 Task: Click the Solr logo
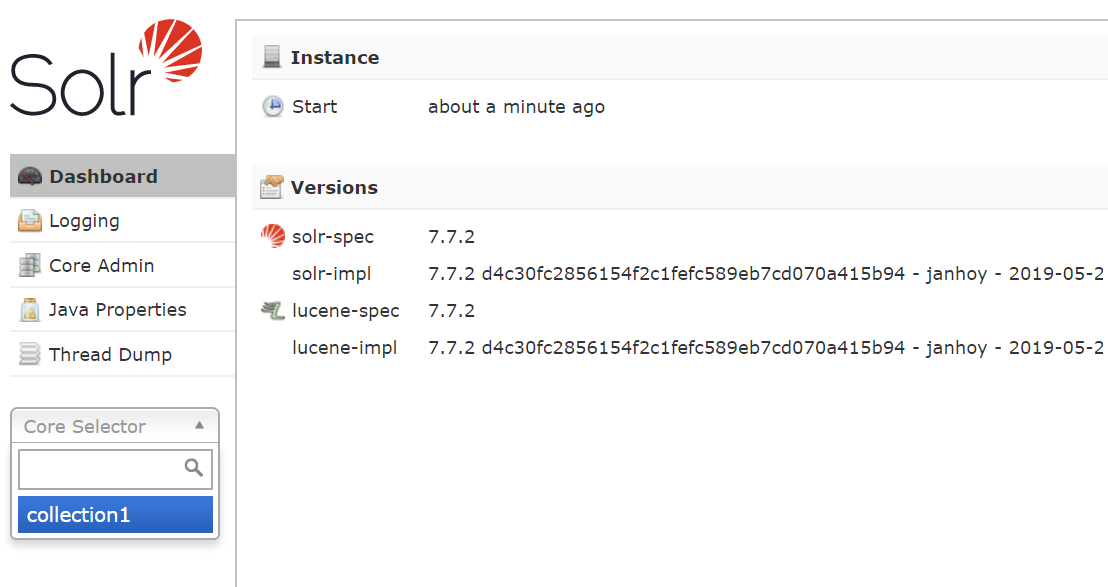(106, 70)
